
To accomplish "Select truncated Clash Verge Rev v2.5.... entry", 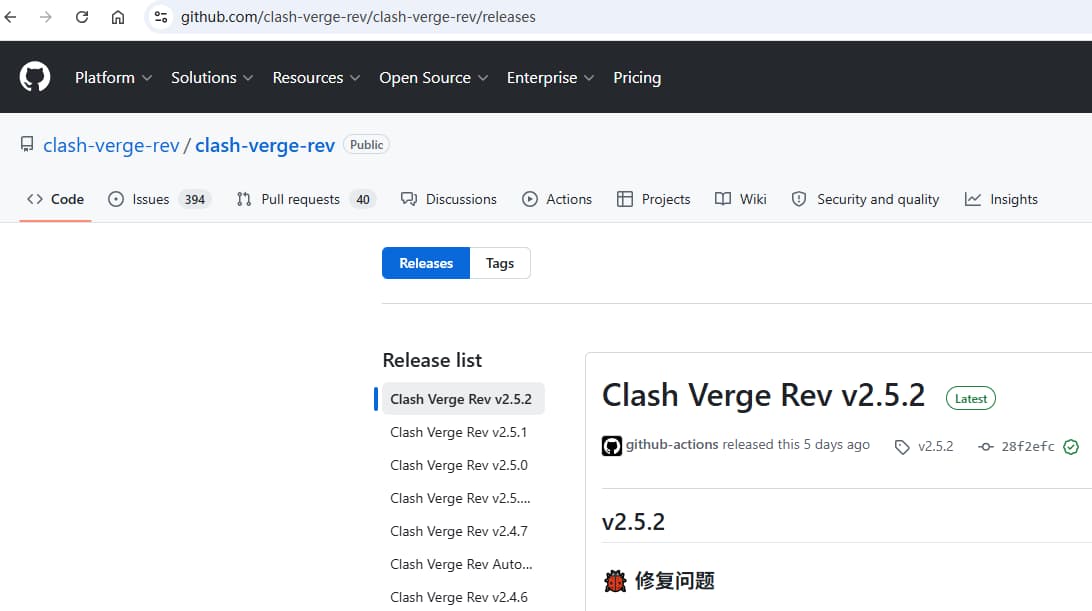I will [460, 499].
